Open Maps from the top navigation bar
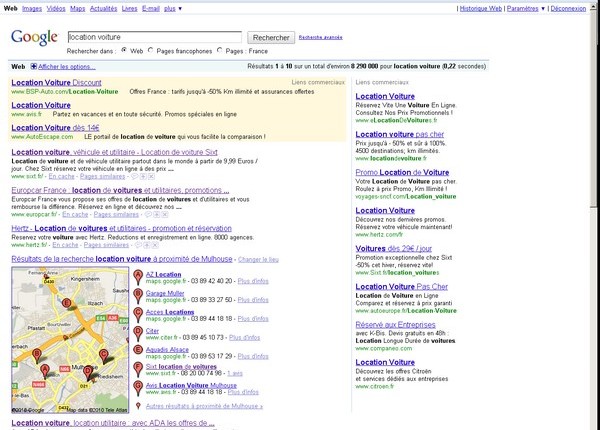This screenshot has width=600, height=430. coord(77,8)
